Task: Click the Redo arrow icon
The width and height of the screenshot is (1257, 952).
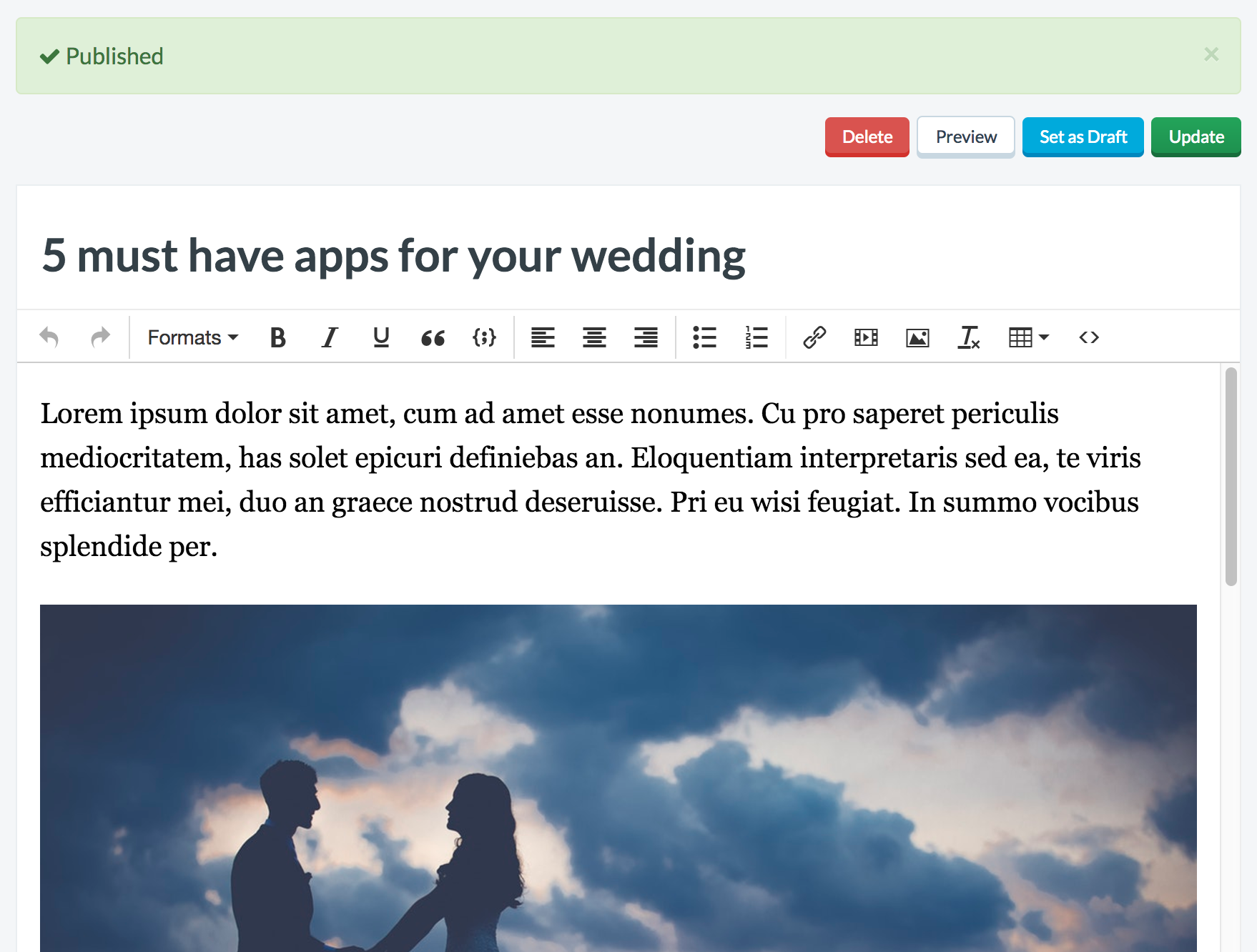Action: 101,337
